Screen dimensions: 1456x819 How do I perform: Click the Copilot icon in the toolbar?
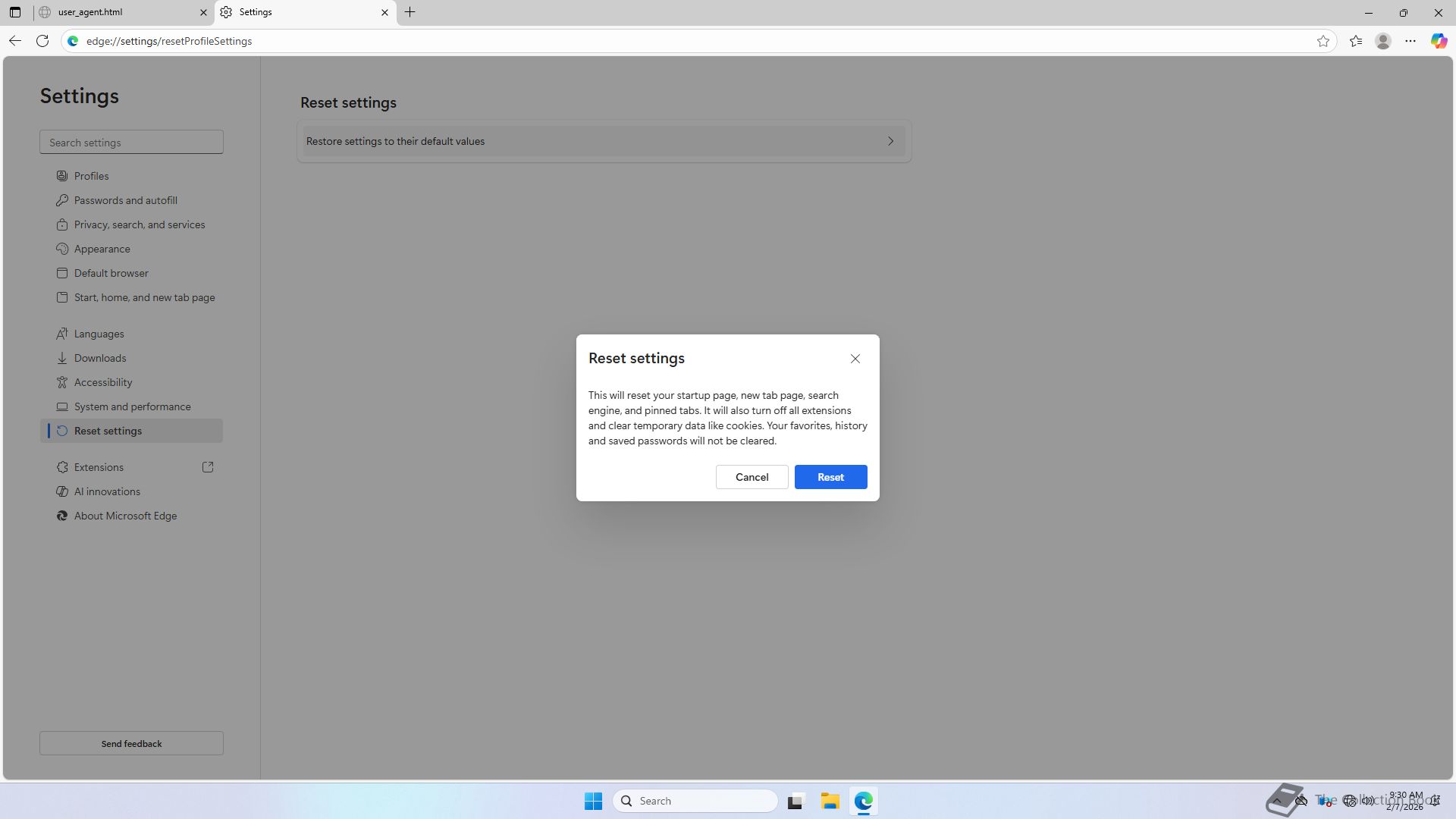point(1439,41)
